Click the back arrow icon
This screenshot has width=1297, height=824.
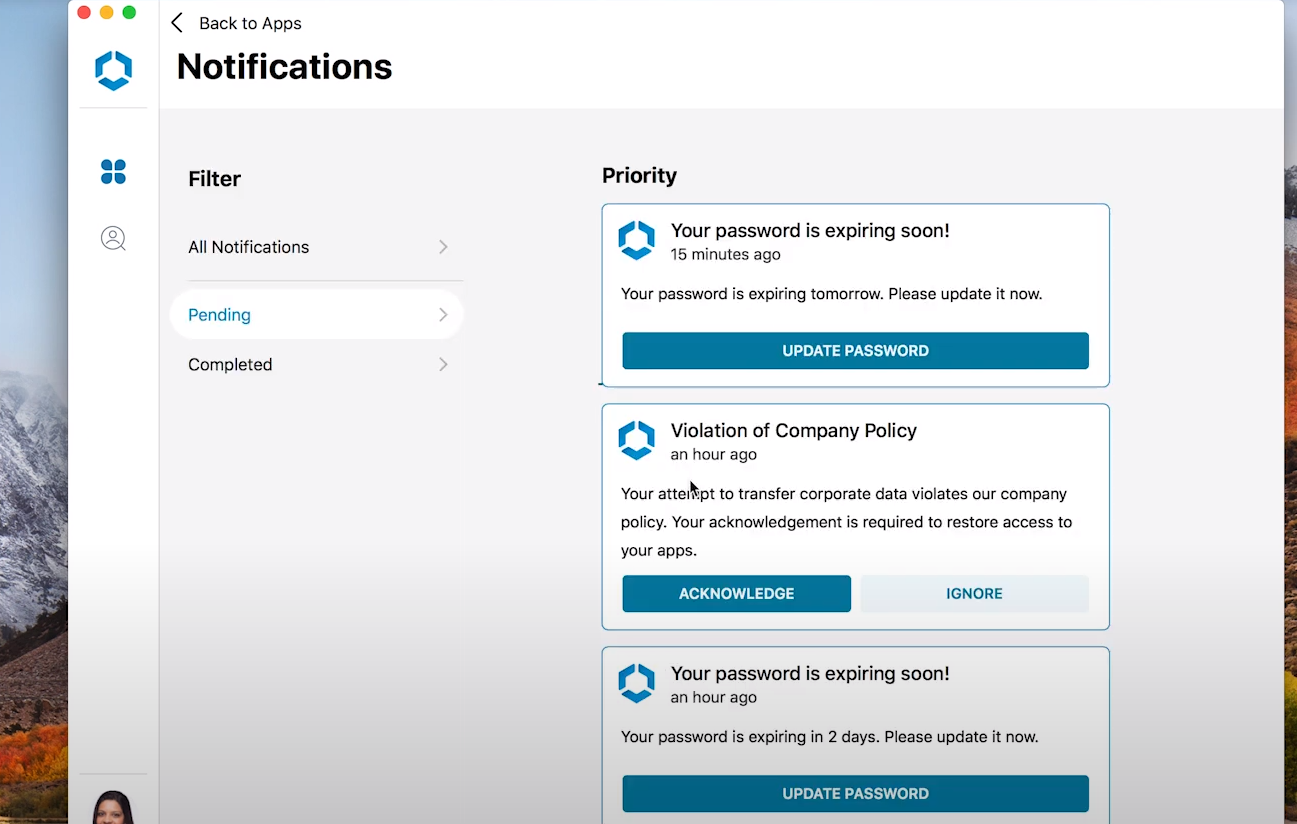coord(177,23)
